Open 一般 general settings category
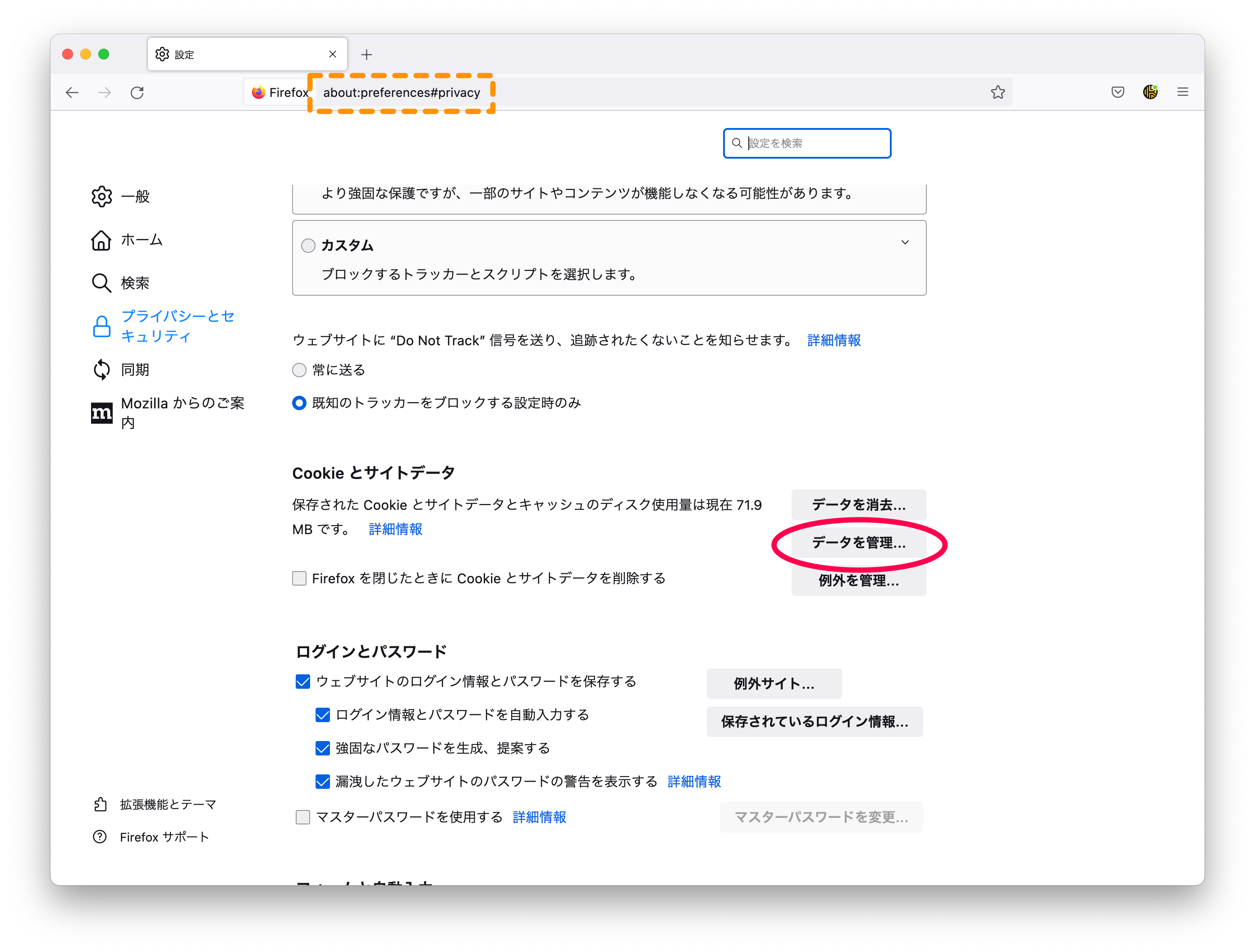The width and height of the screenshot is (1255, 952). pos(121,196)
